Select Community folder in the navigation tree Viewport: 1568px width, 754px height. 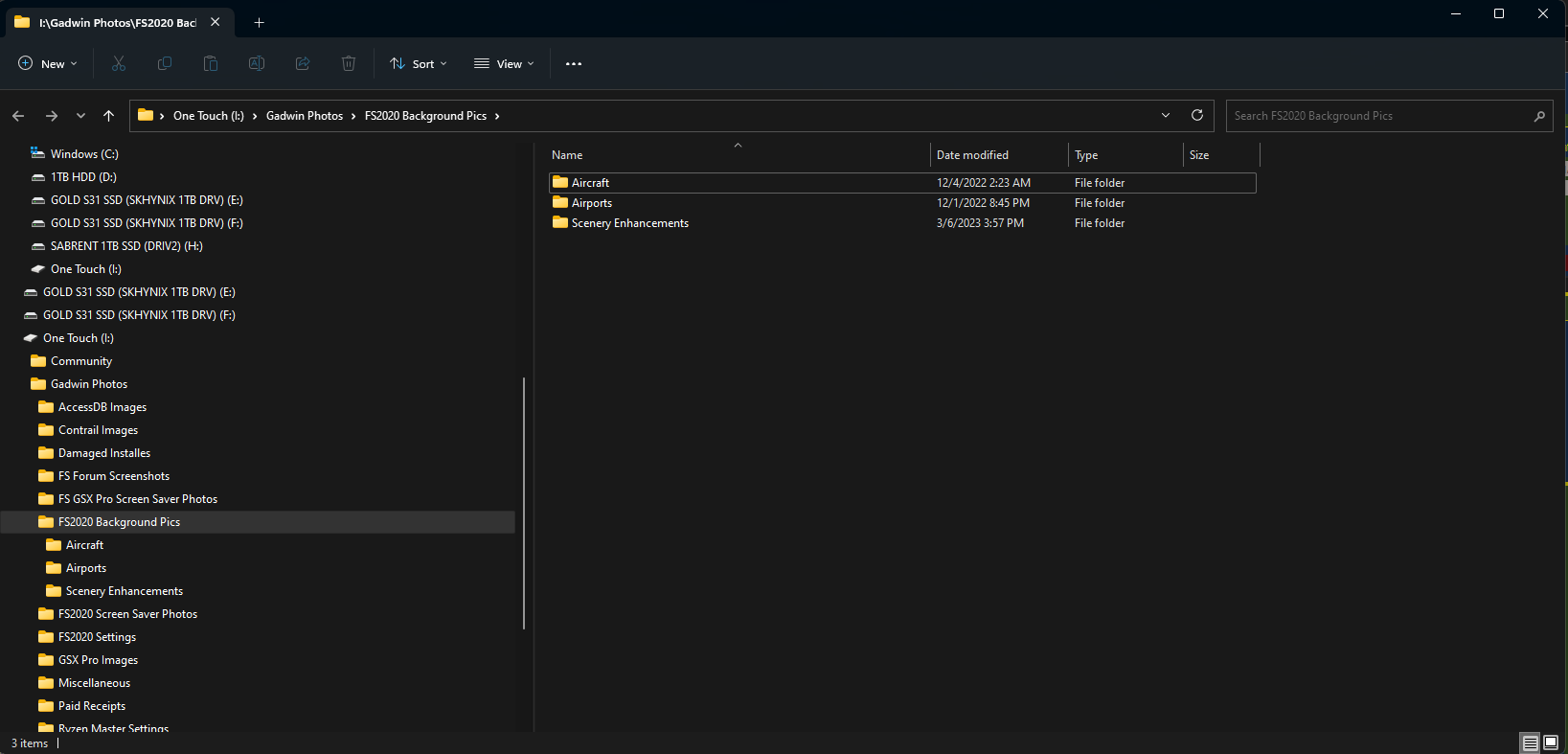81,361
